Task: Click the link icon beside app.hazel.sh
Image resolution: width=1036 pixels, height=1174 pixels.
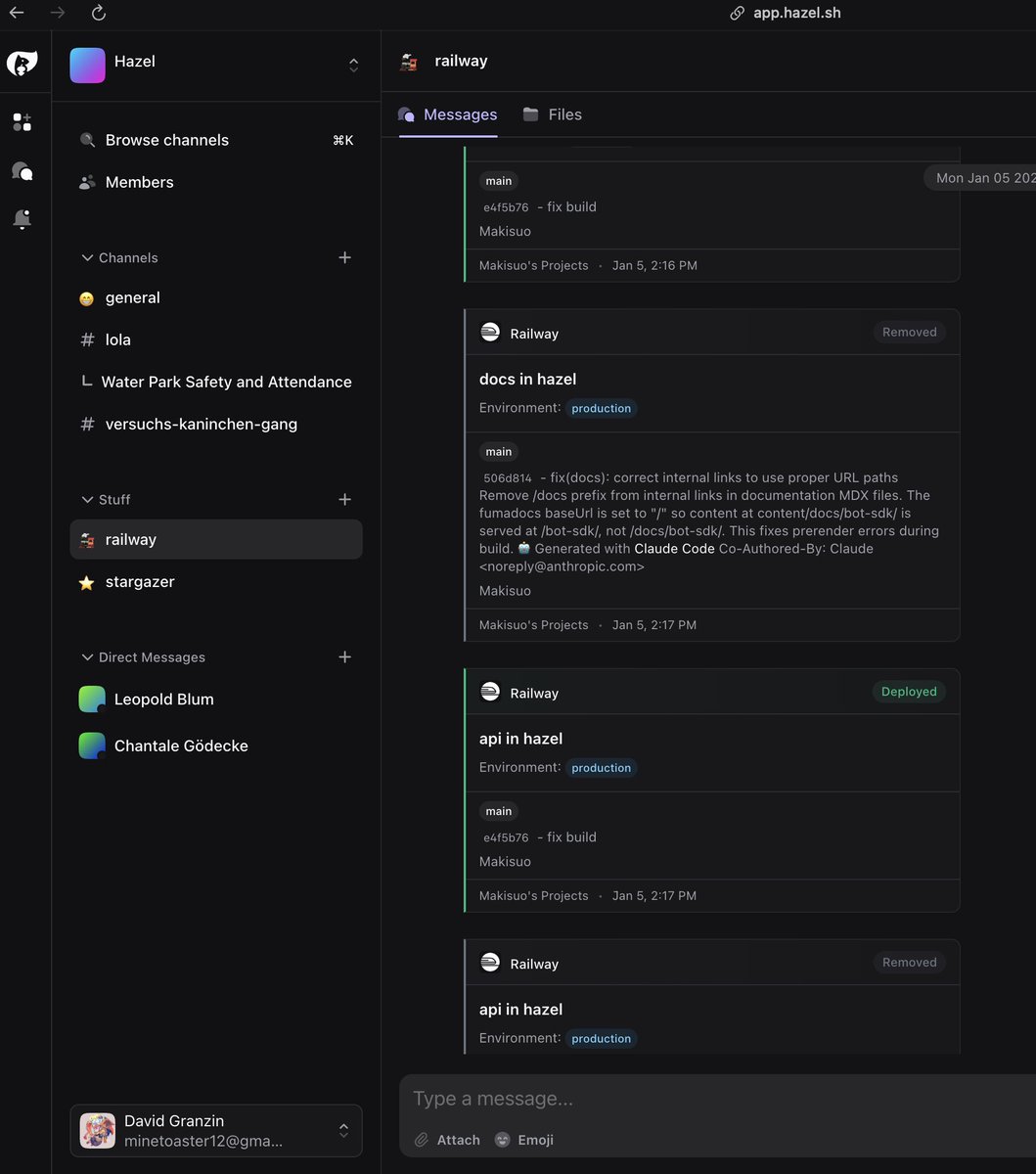Action: coord(738,14)
